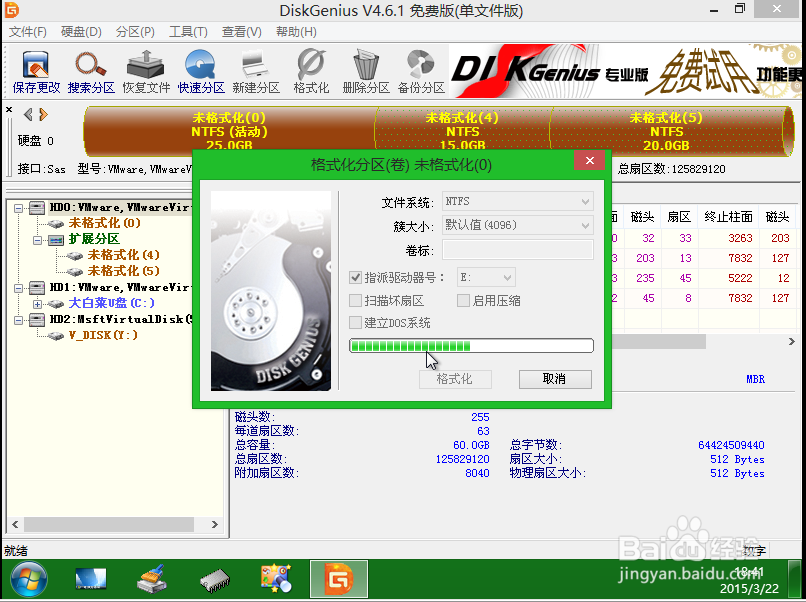The width and height of the screenshot is (806, 602).
Task: Select 15.0GB partition bar 未格式化(4)
Action: 463,132
